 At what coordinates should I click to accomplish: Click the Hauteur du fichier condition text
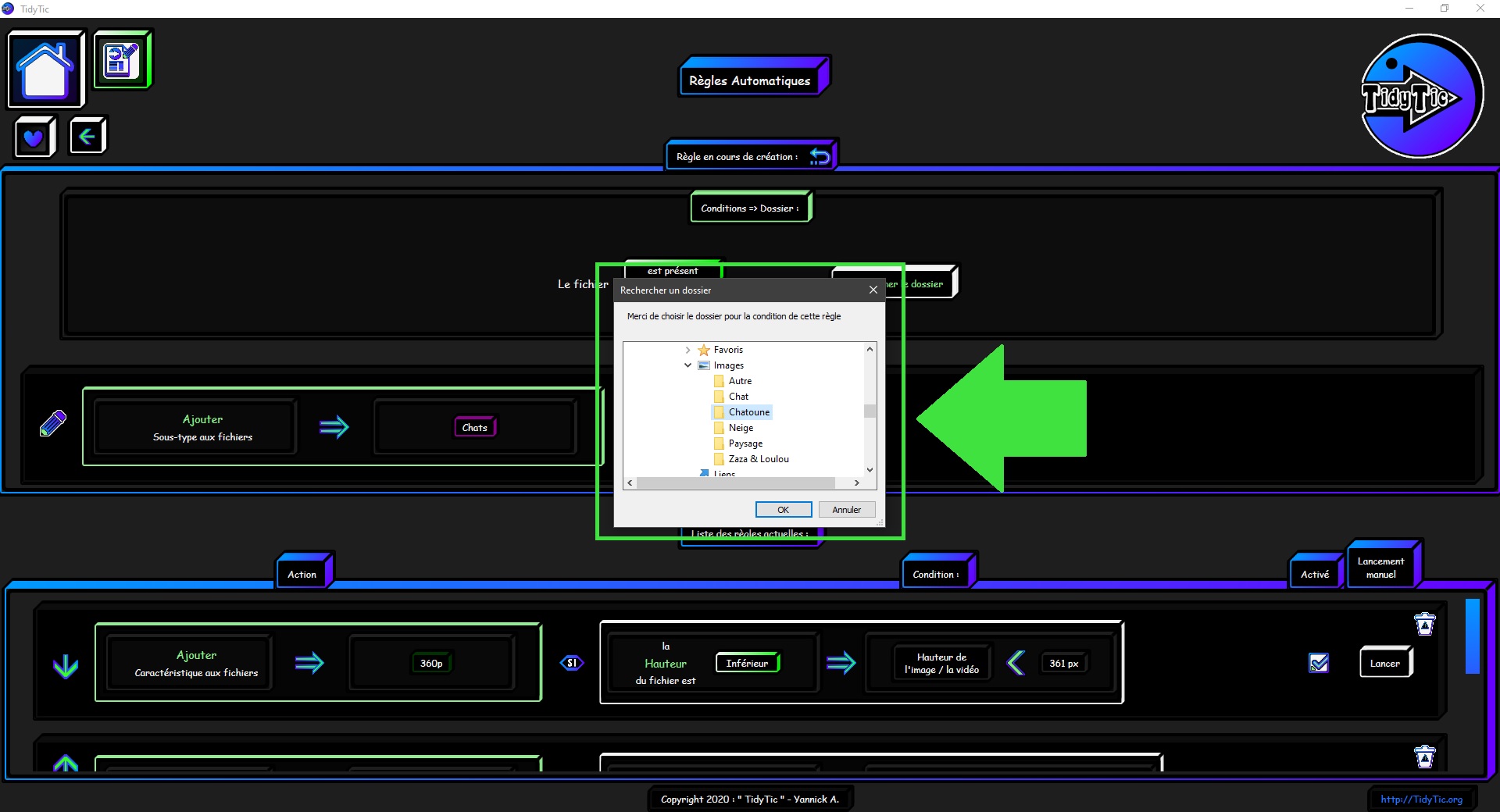(x=666, y=664)
